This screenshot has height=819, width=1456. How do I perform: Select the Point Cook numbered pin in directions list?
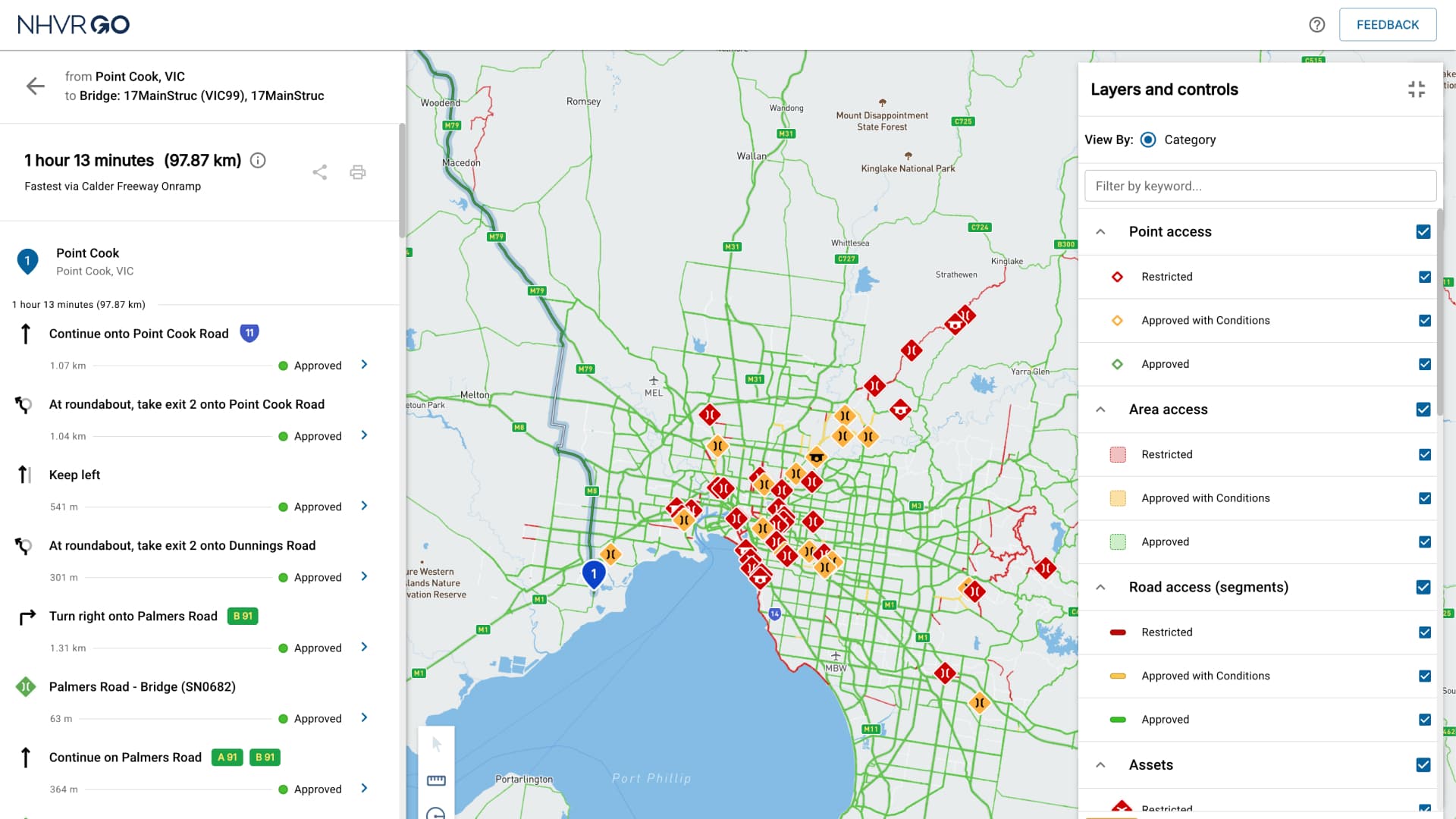27,261
